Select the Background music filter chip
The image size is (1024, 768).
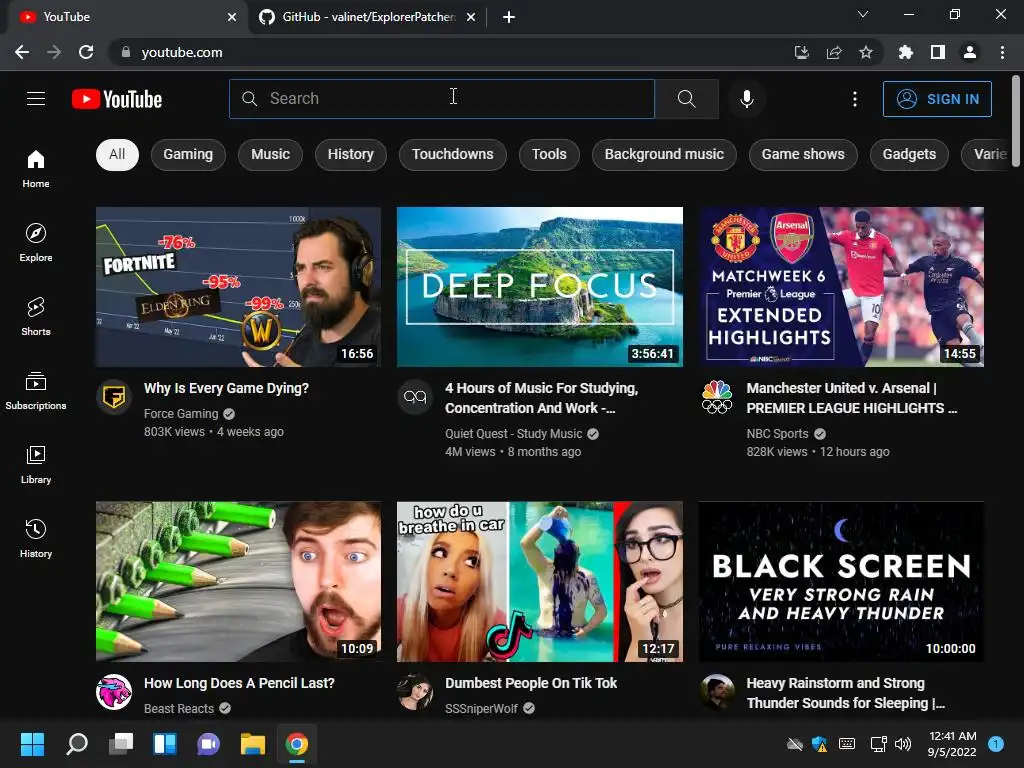tap(664, 155)
